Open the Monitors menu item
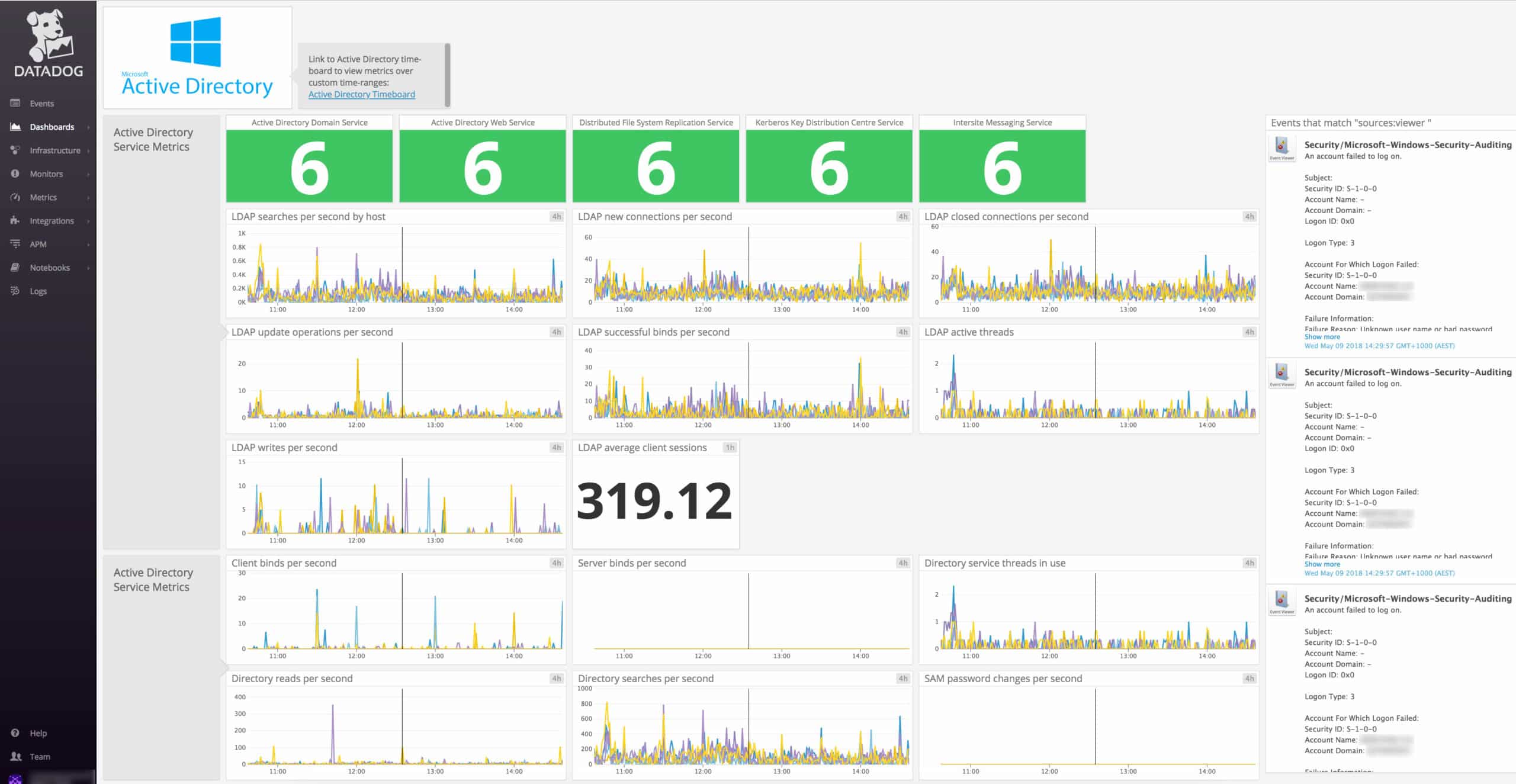 tap(46, 173)
